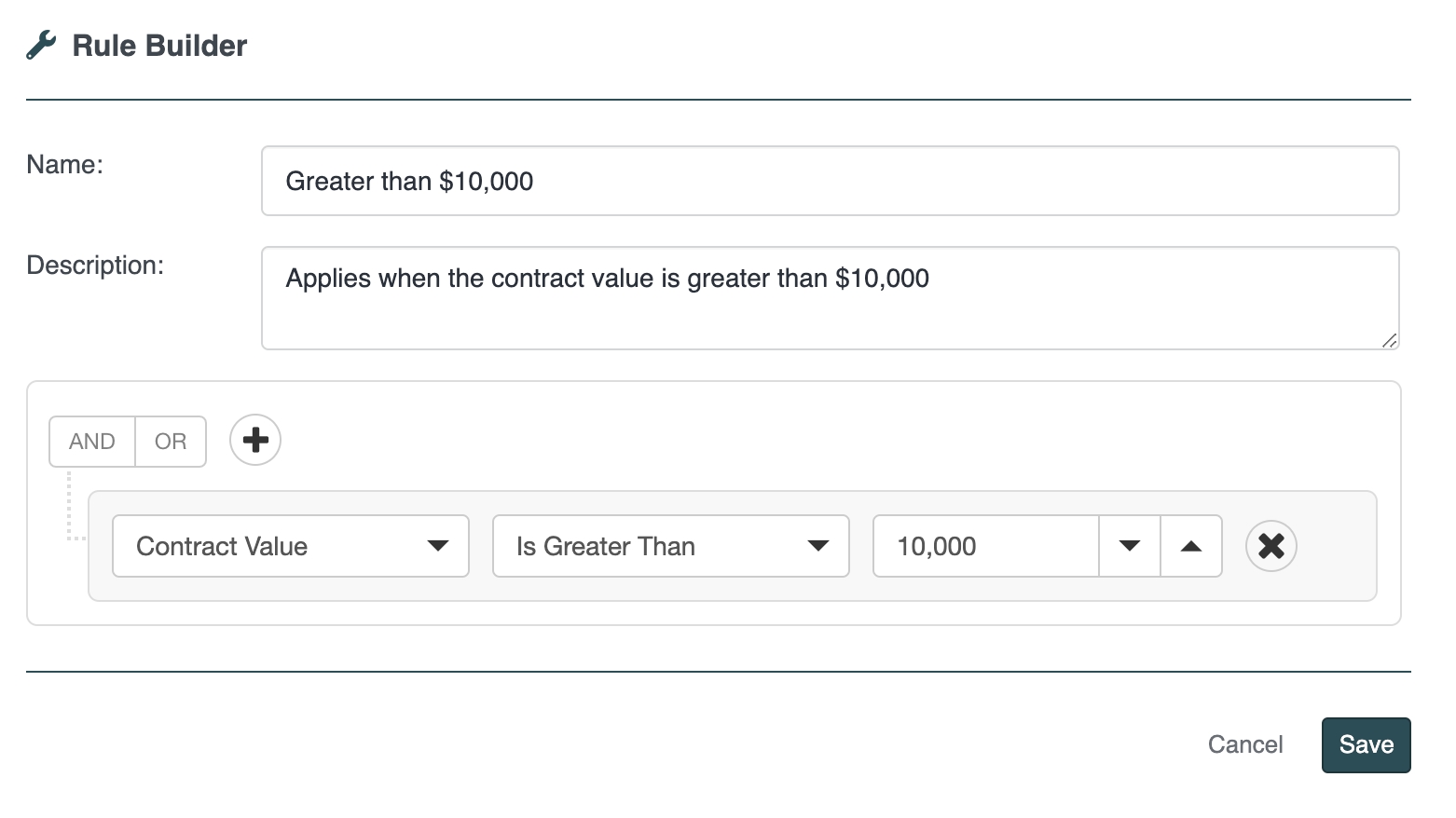Click the Is Greater Than dropdown caret
The height and width of the screenshot is (818, 1456).
(x=817, y=546)
